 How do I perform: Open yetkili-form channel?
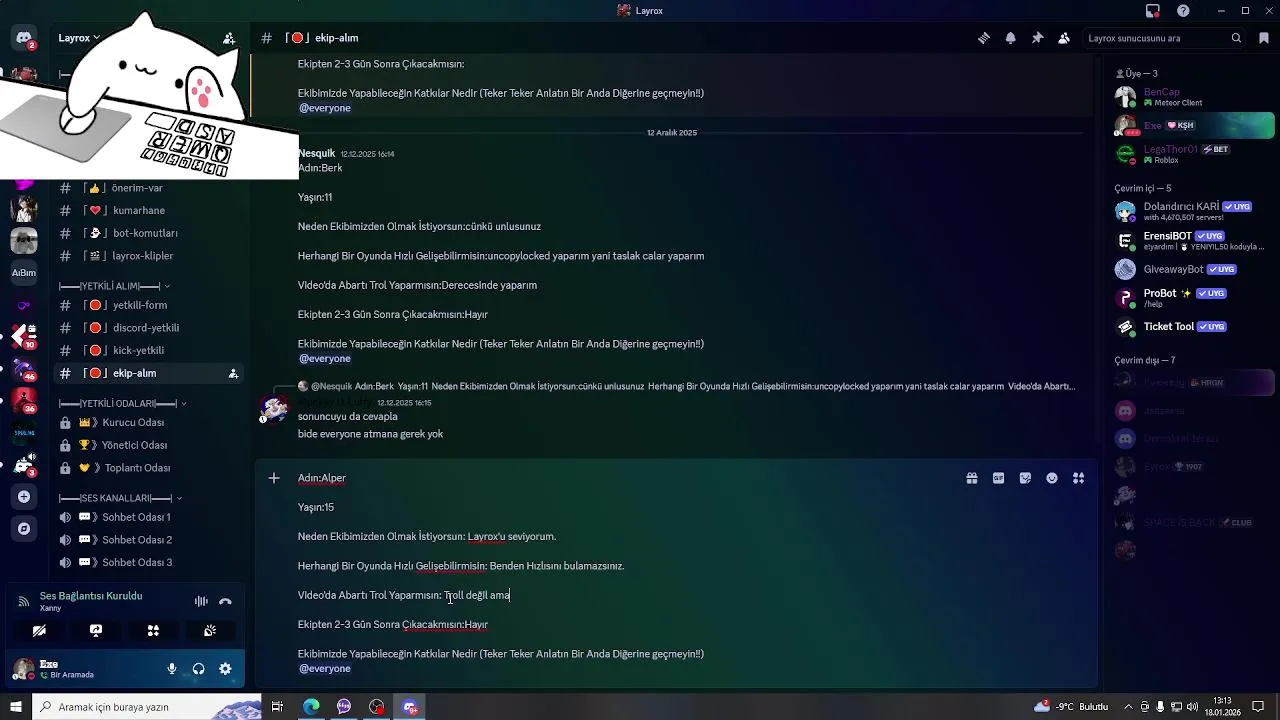(149, 305)
